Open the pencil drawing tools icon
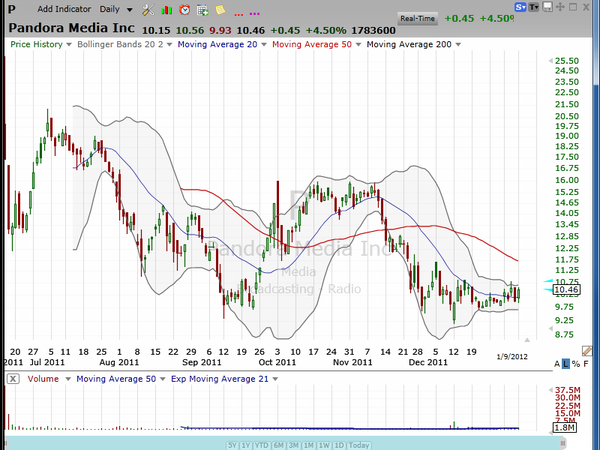Image resolution: width=600 pixels, height=450 pixels. click(587, 351)
